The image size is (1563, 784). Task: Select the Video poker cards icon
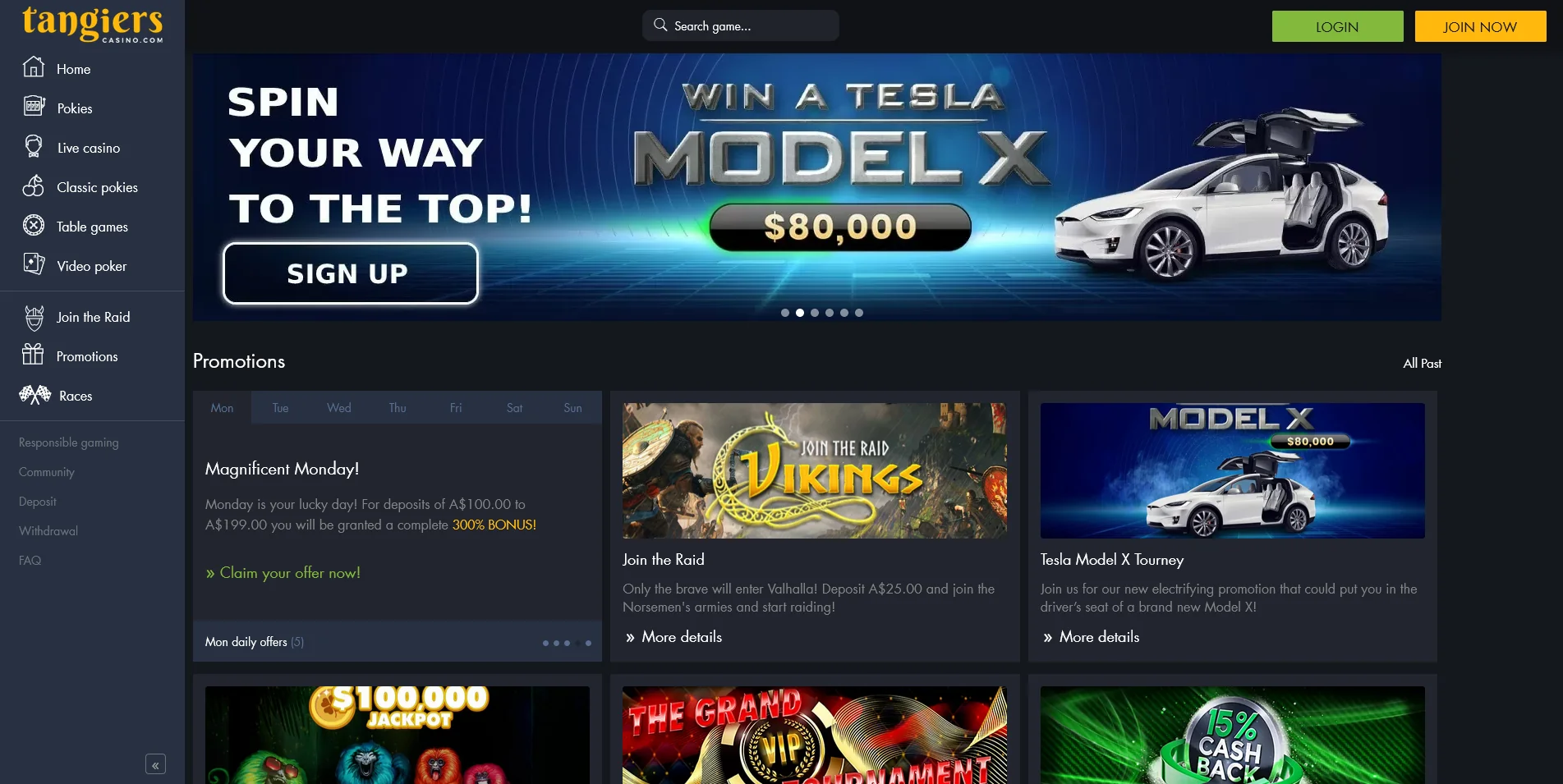pyautogui.click(x=34, y=264)
